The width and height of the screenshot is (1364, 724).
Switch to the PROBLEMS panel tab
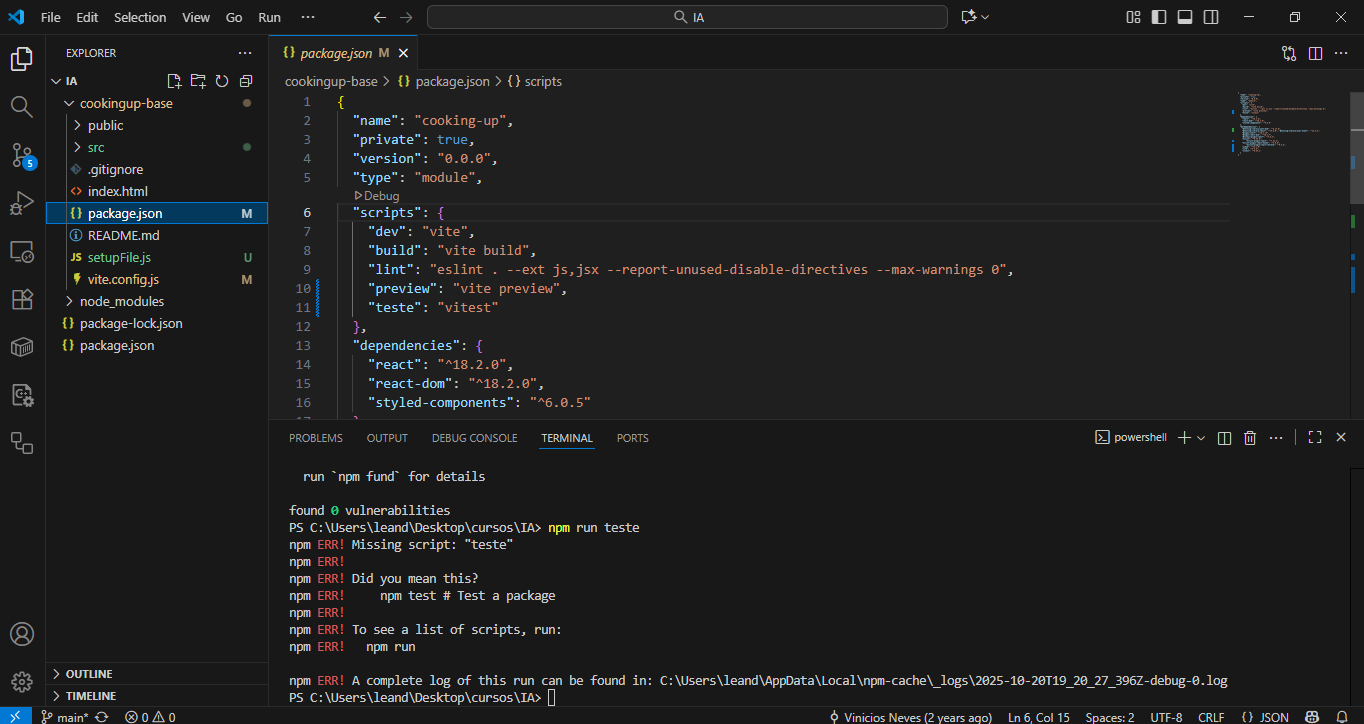point(315,438)
